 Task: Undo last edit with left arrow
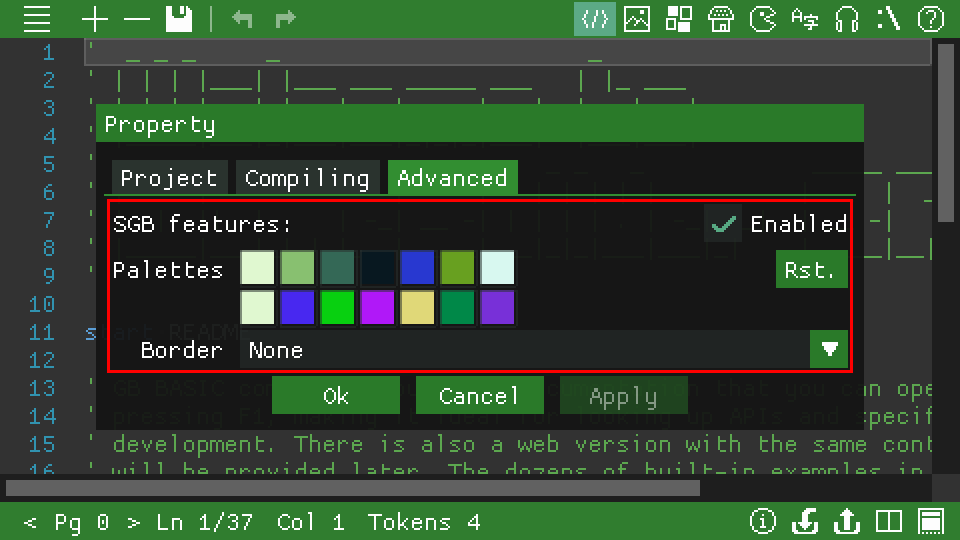click(242, 19)
